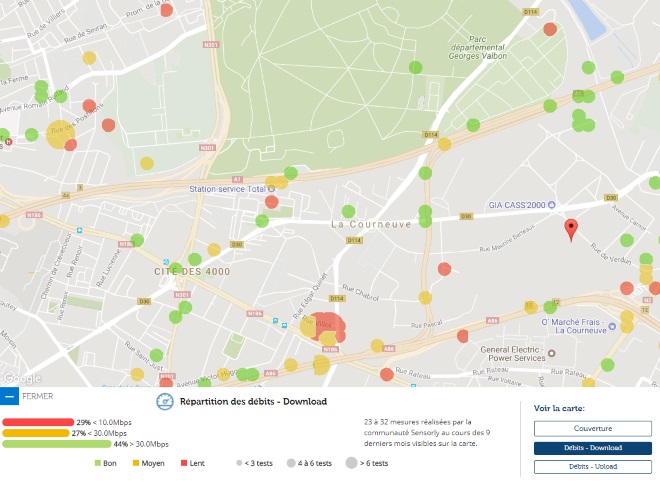The width and height of the screenshot is (660, 488).
Task: Click the speedometer icon beside Répartition des débits
Action: coord(165,401)
